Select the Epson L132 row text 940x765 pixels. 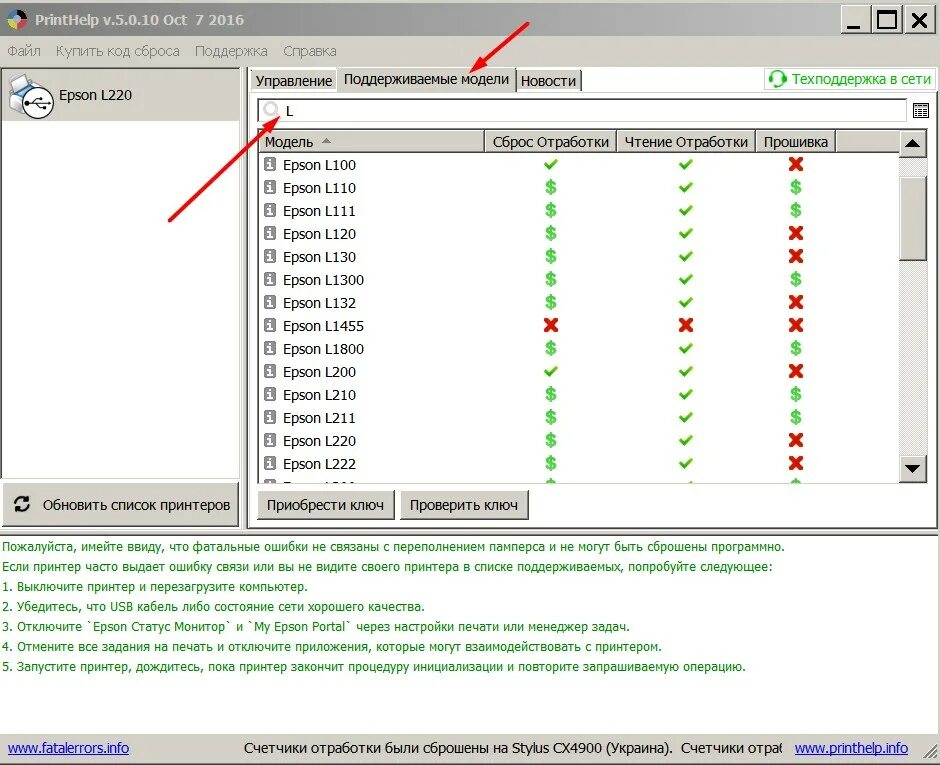click(x=319, y=303)
